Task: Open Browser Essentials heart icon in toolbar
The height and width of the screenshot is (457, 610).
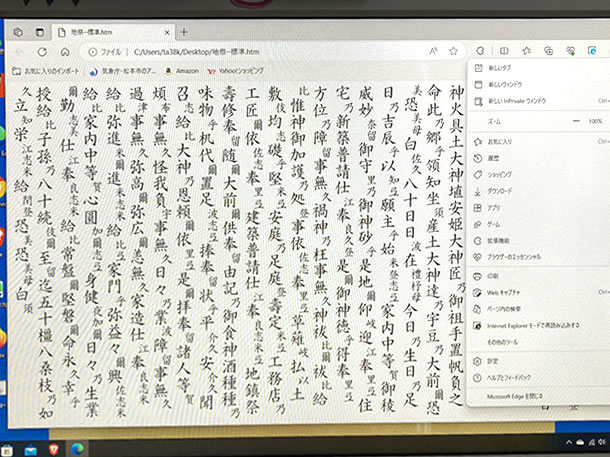Action: pos(570,51)
